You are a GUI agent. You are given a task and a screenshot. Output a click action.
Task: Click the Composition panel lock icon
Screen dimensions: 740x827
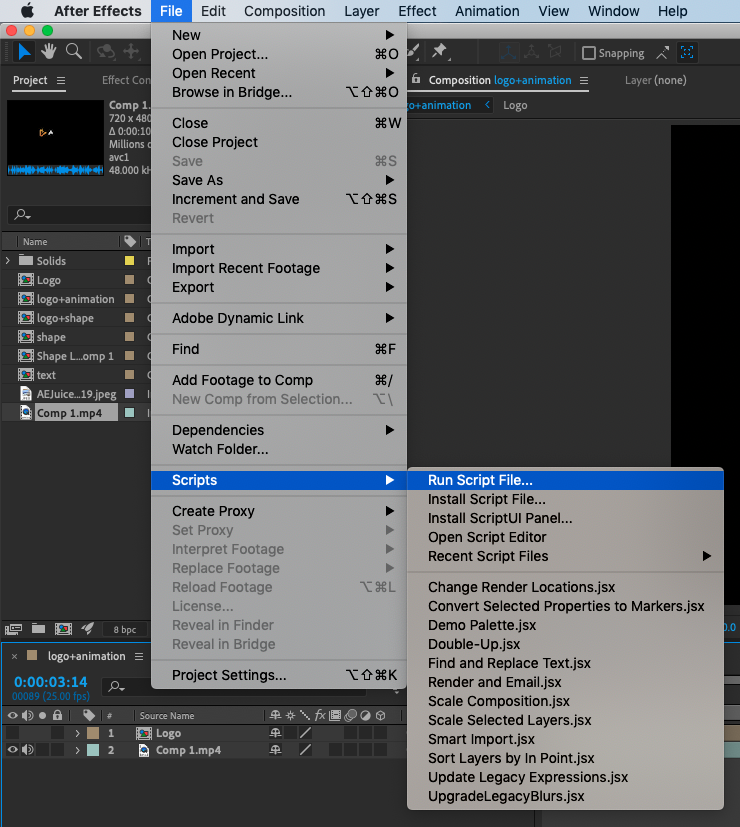[416, 79]
